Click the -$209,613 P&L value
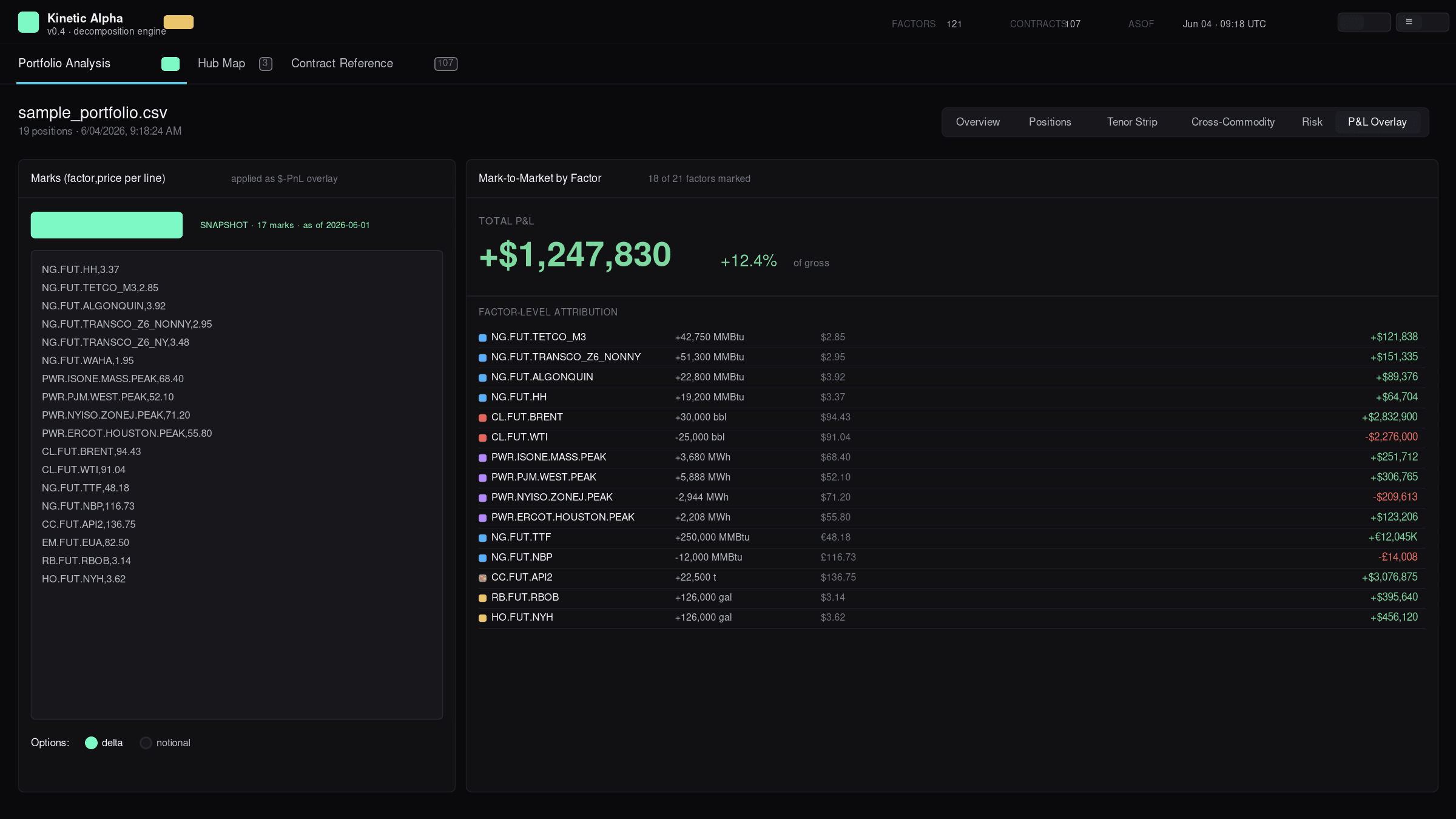1456x819 pixels. pos(1395,497)
